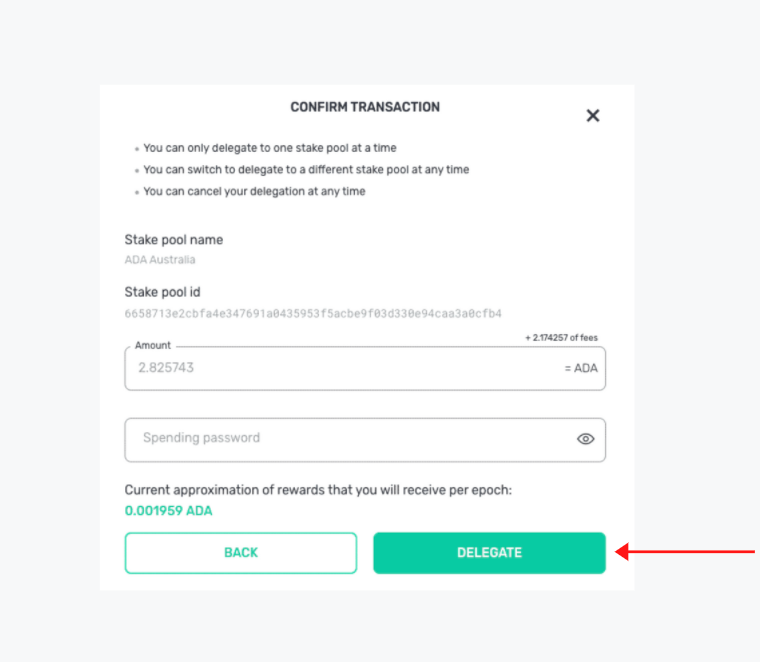Click the one stake pool at a time note

(x=270, y=148)
